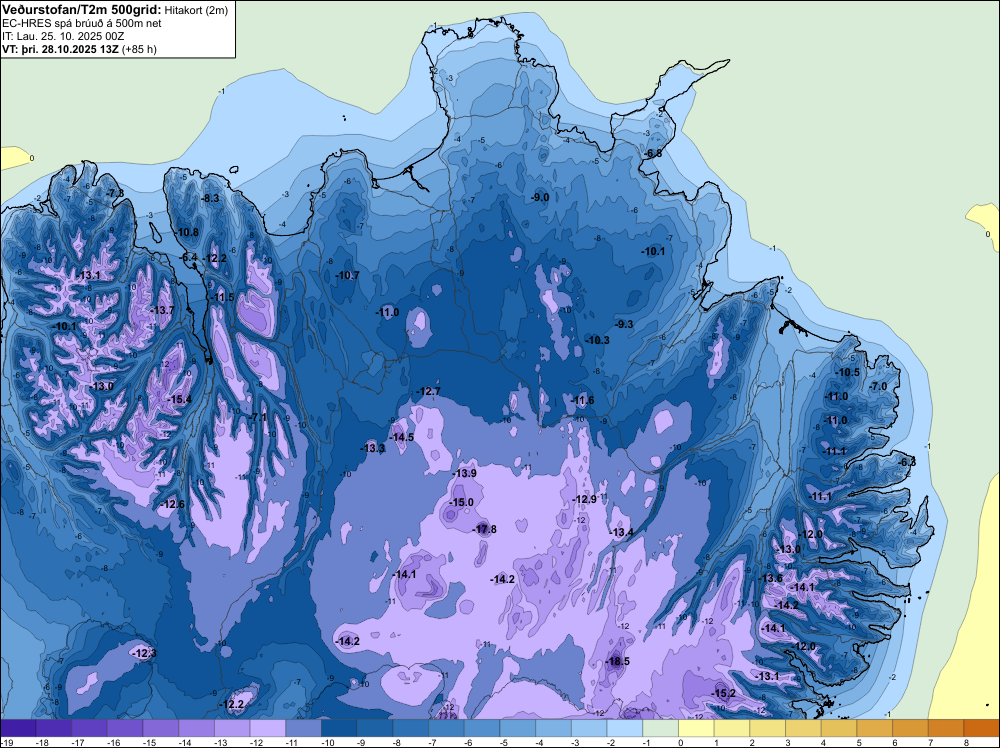Click the 'VT: þri. 28.10.2025 13Z' valid-time line
1000x748 pixels.
pyautogui.click(x=80, y=49)
